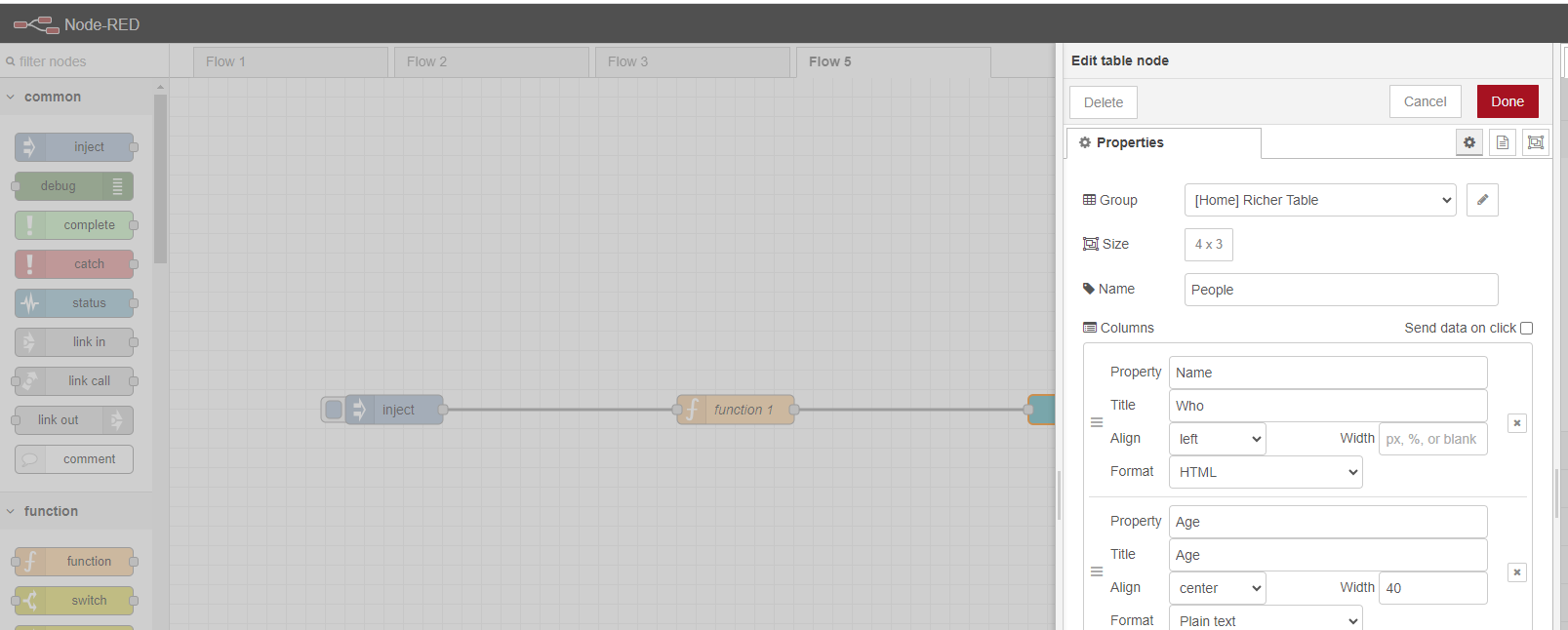Viewport: 1568px width, 630px height.
Task: Remove the Name column with x
Action: pos(1517,423)
